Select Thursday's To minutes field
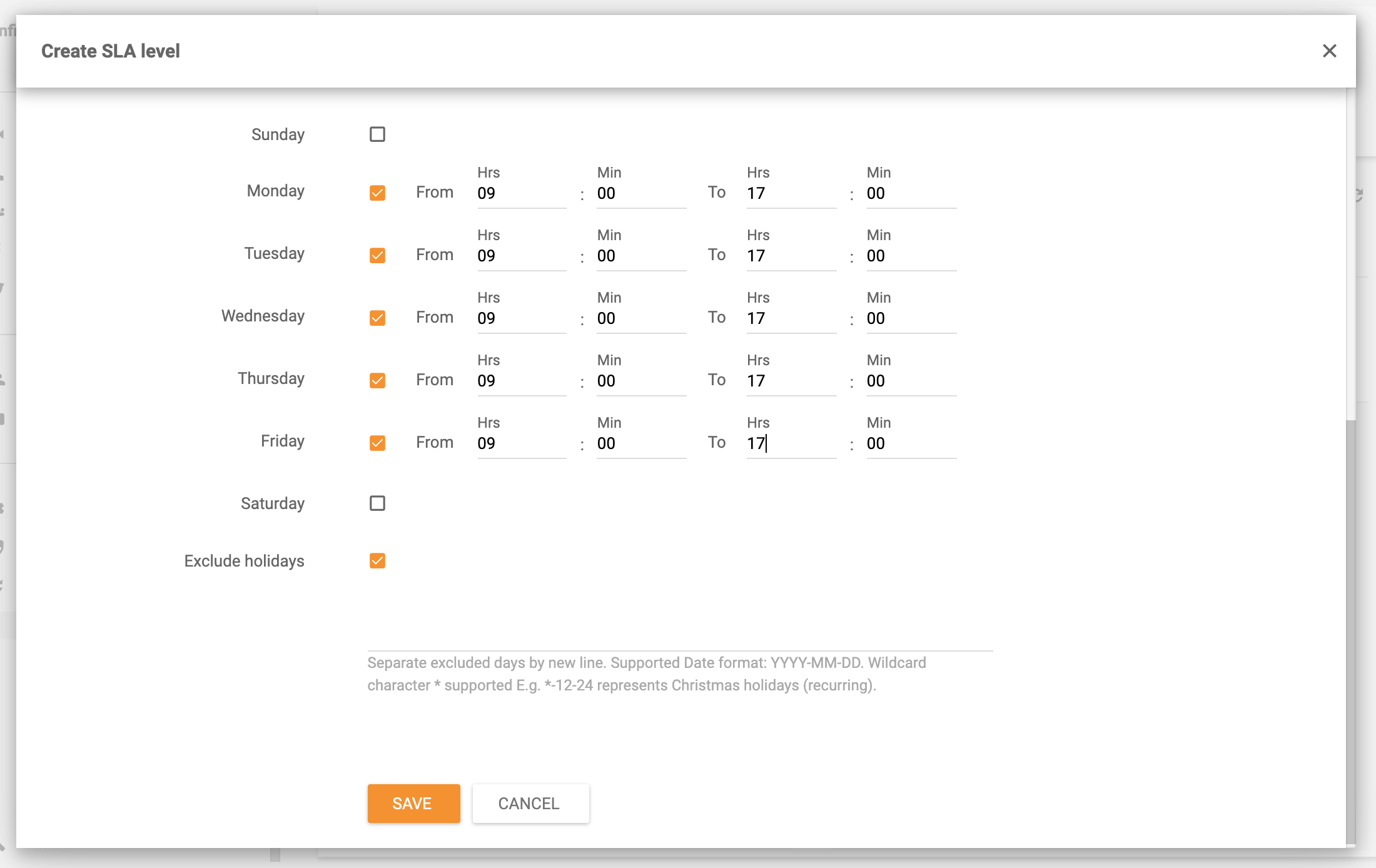The image size is (1376, 868). (x=911, y=380)
